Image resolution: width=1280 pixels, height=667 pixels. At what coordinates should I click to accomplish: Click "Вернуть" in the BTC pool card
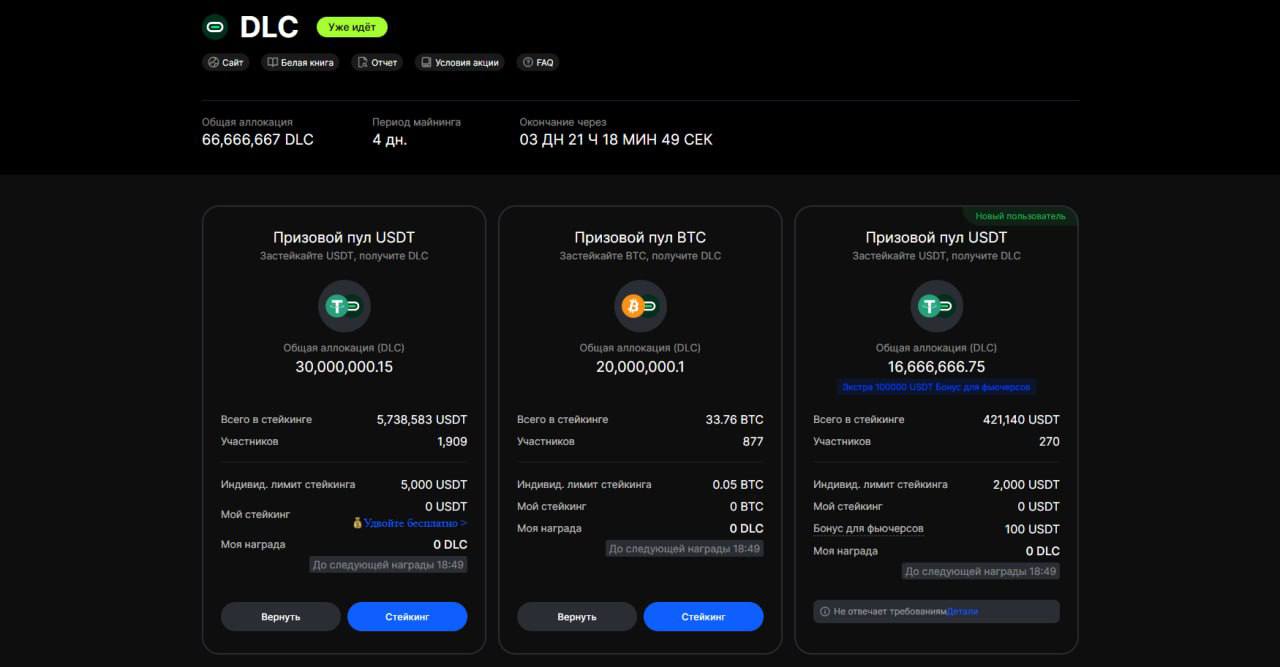click(577, 617)
